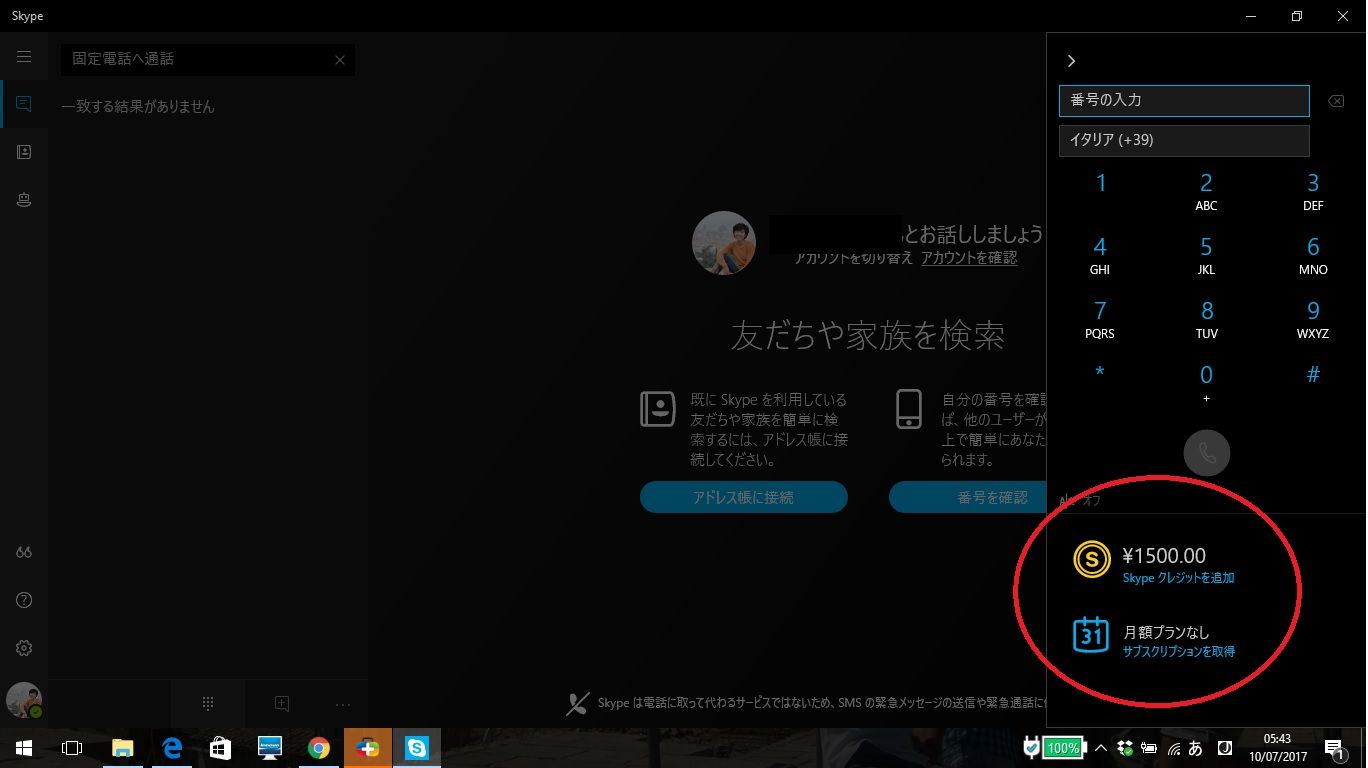Click 一致する結果がありません text
1368x768 pixels.
(138, 106)
